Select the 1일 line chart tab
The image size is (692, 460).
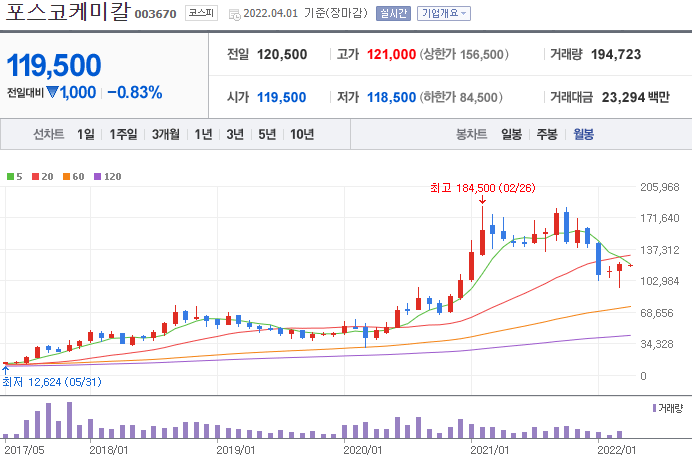[x=86, y=134]
